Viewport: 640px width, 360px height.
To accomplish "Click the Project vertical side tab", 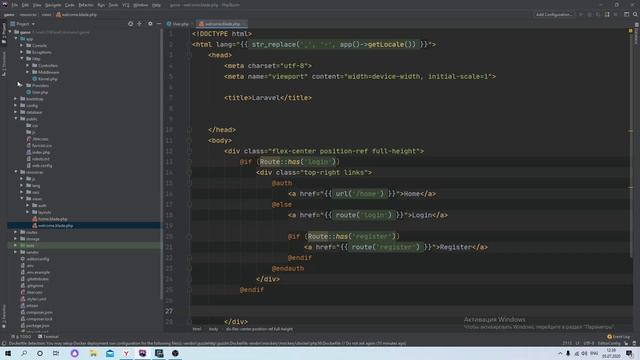I will tap(4, 33).
